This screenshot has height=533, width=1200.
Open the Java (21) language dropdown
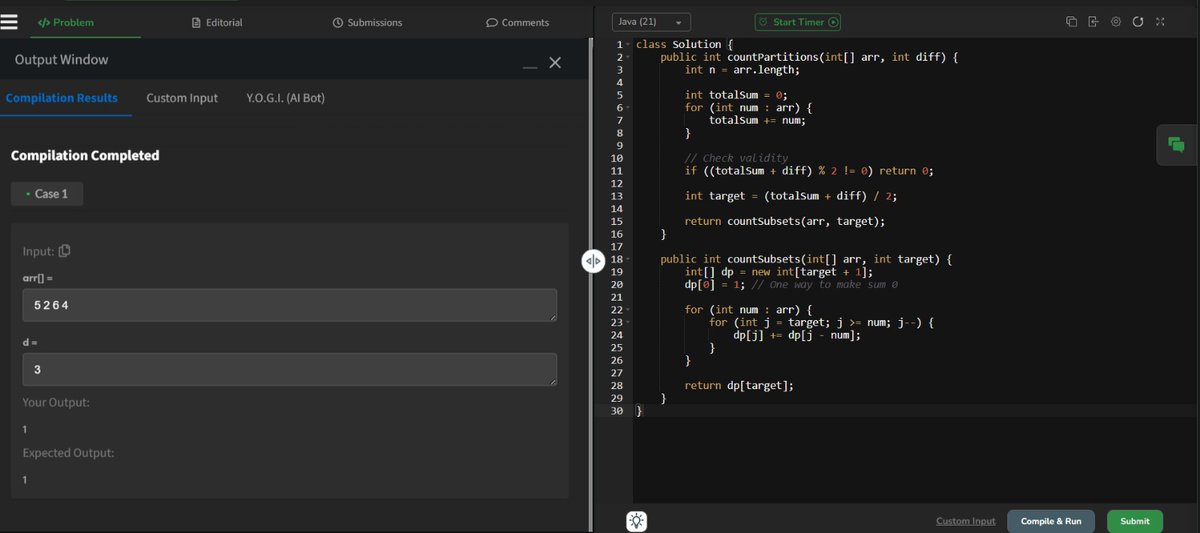[x=650, y=22]
